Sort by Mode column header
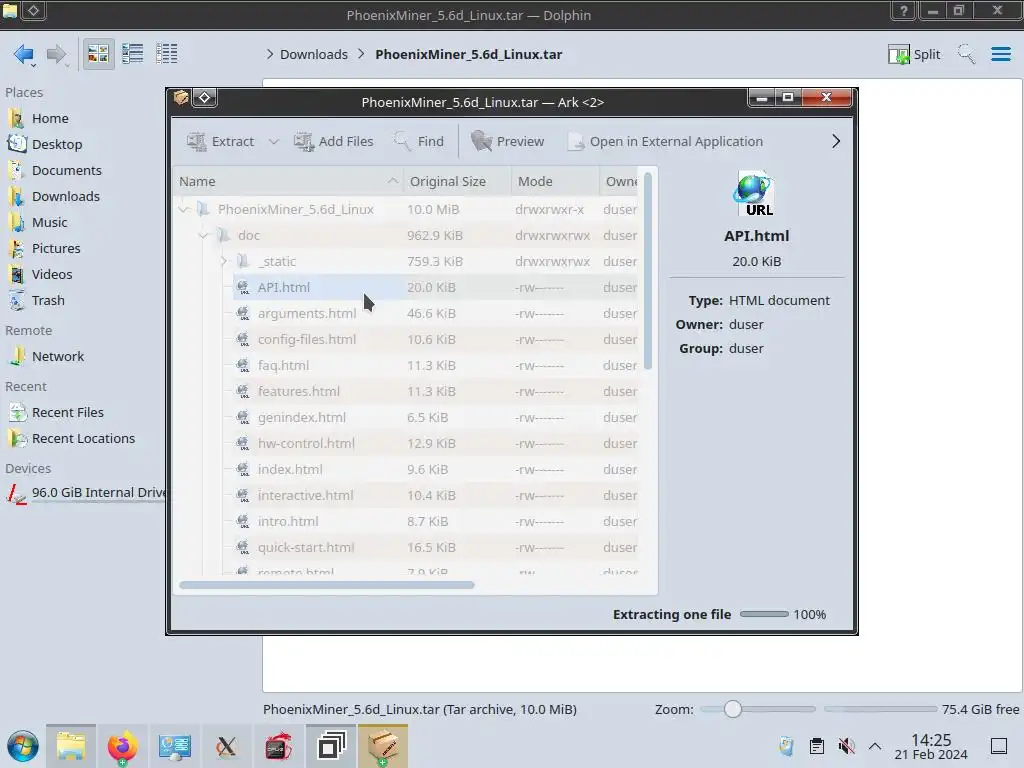The height and width of the screenshot is (768, 1024). pos(554,182)
